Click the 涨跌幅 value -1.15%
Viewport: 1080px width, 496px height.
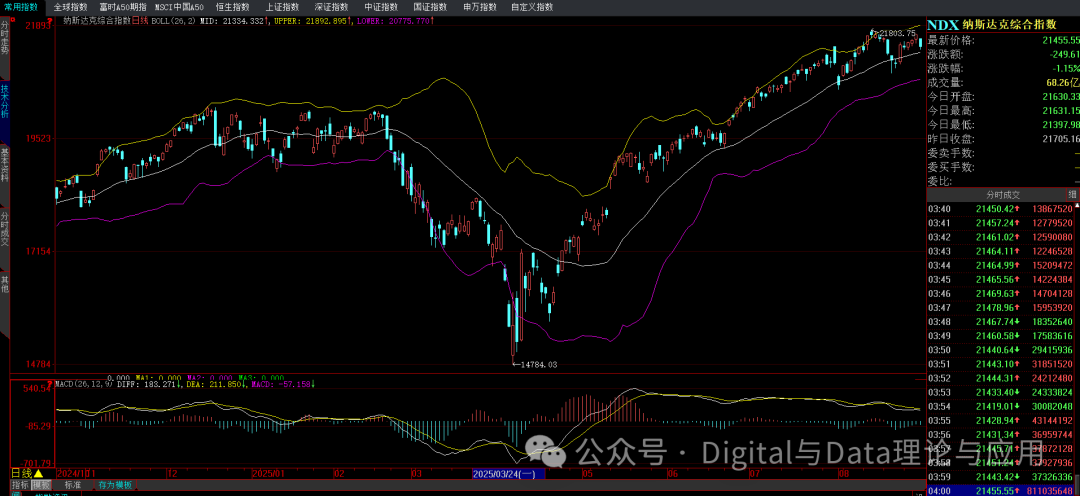point(1066,68)
